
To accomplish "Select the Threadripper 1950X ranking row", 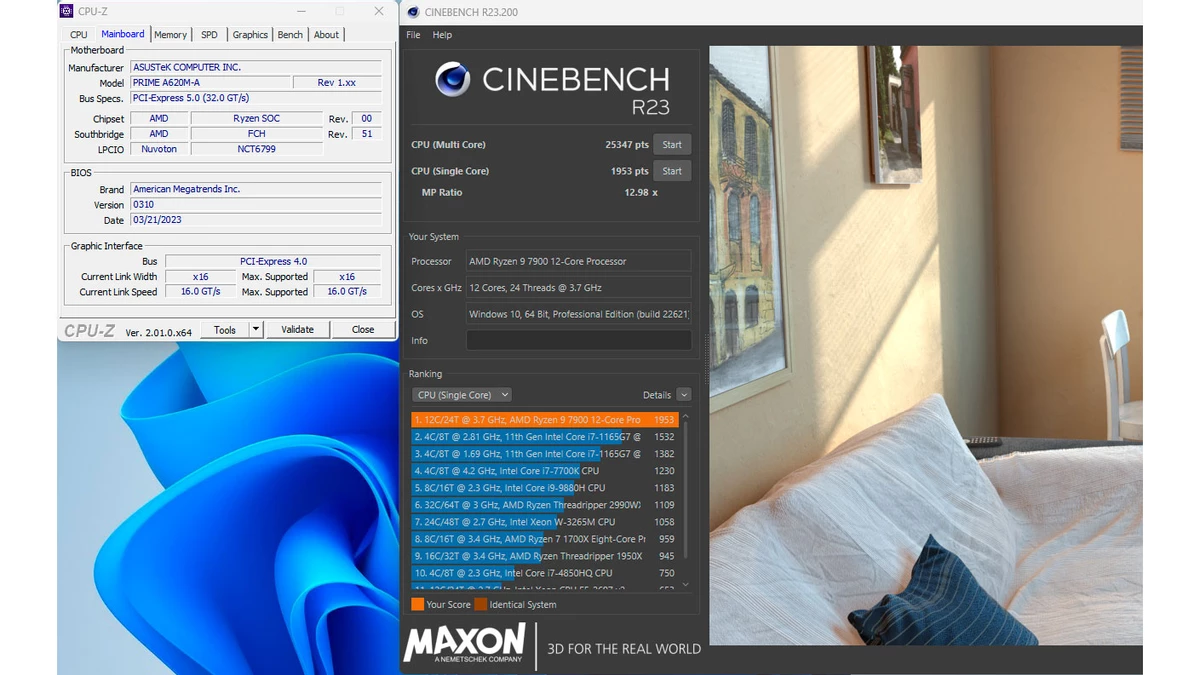I will point(545,556).
